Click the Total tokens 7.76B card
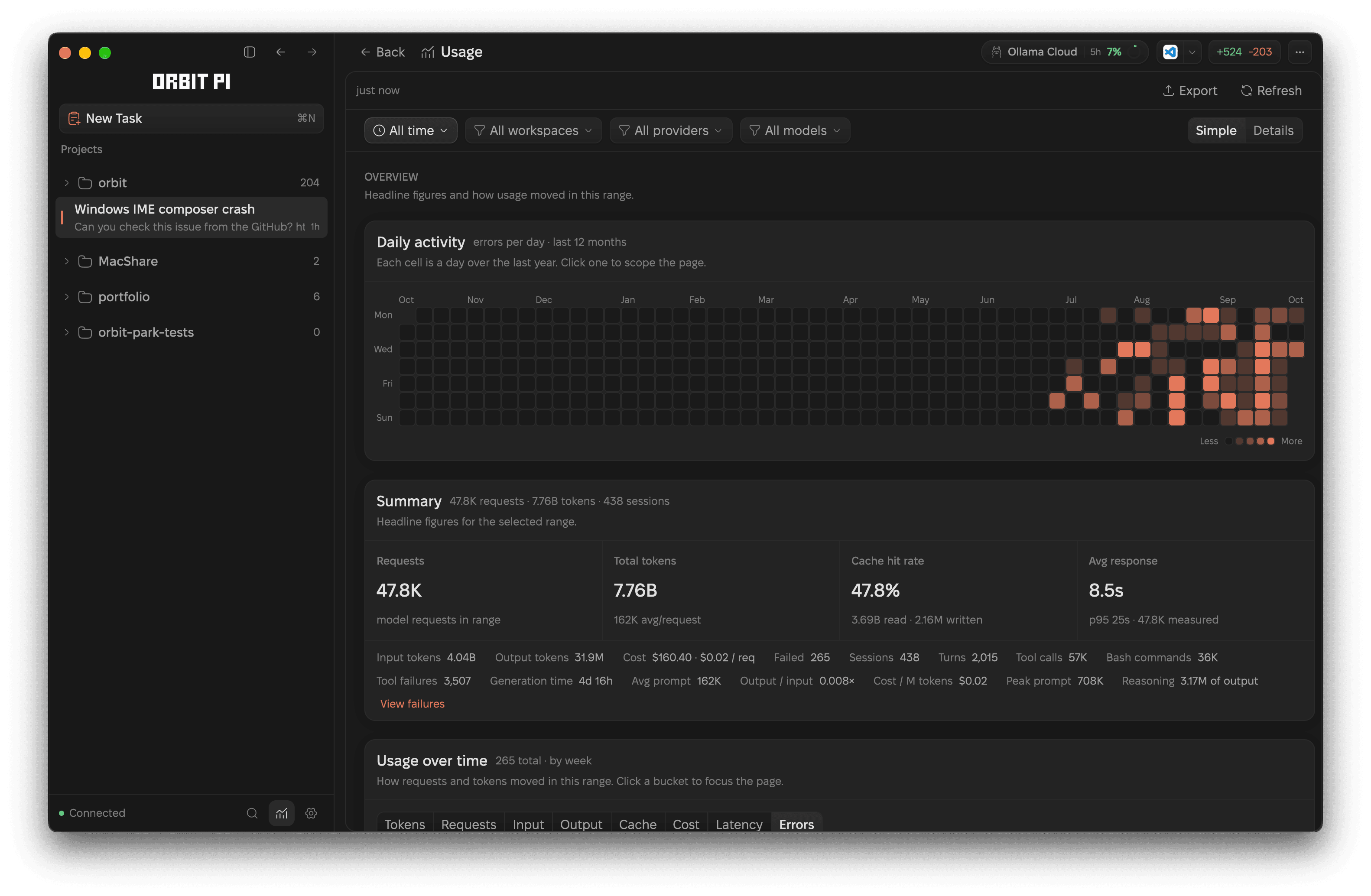 pyautogui.click(x=721, y=590)
